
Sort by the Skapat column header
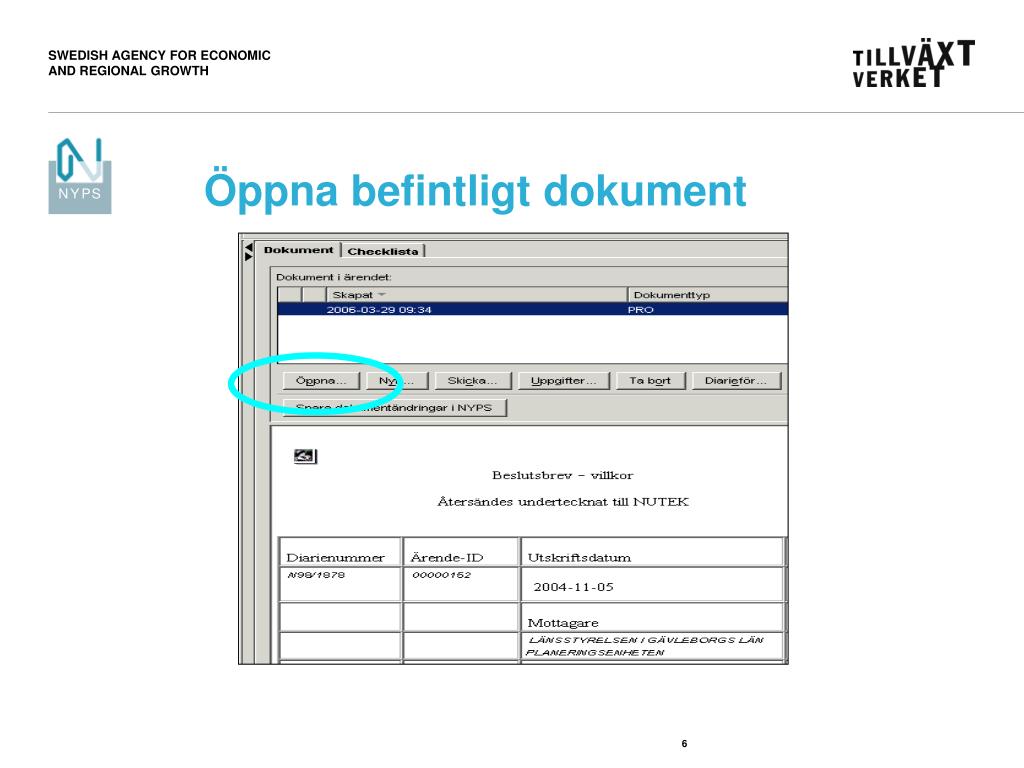coord(476,295)
